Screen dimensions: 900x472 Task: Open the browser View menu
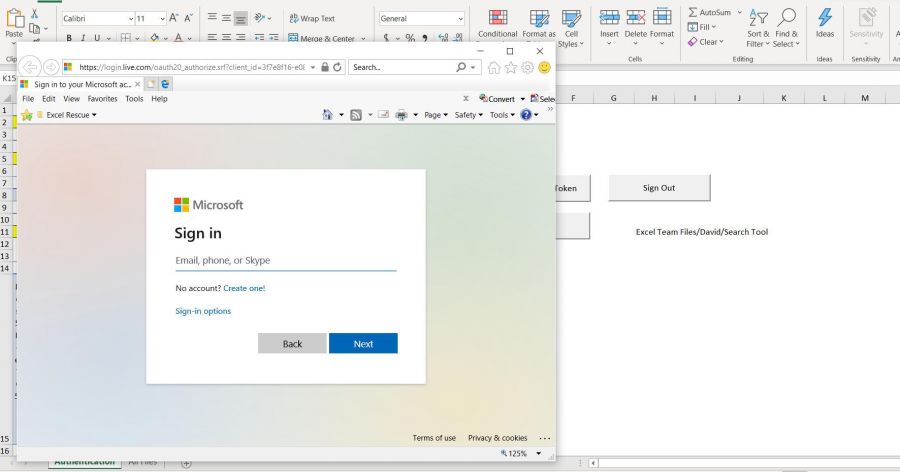pos(71,99)
